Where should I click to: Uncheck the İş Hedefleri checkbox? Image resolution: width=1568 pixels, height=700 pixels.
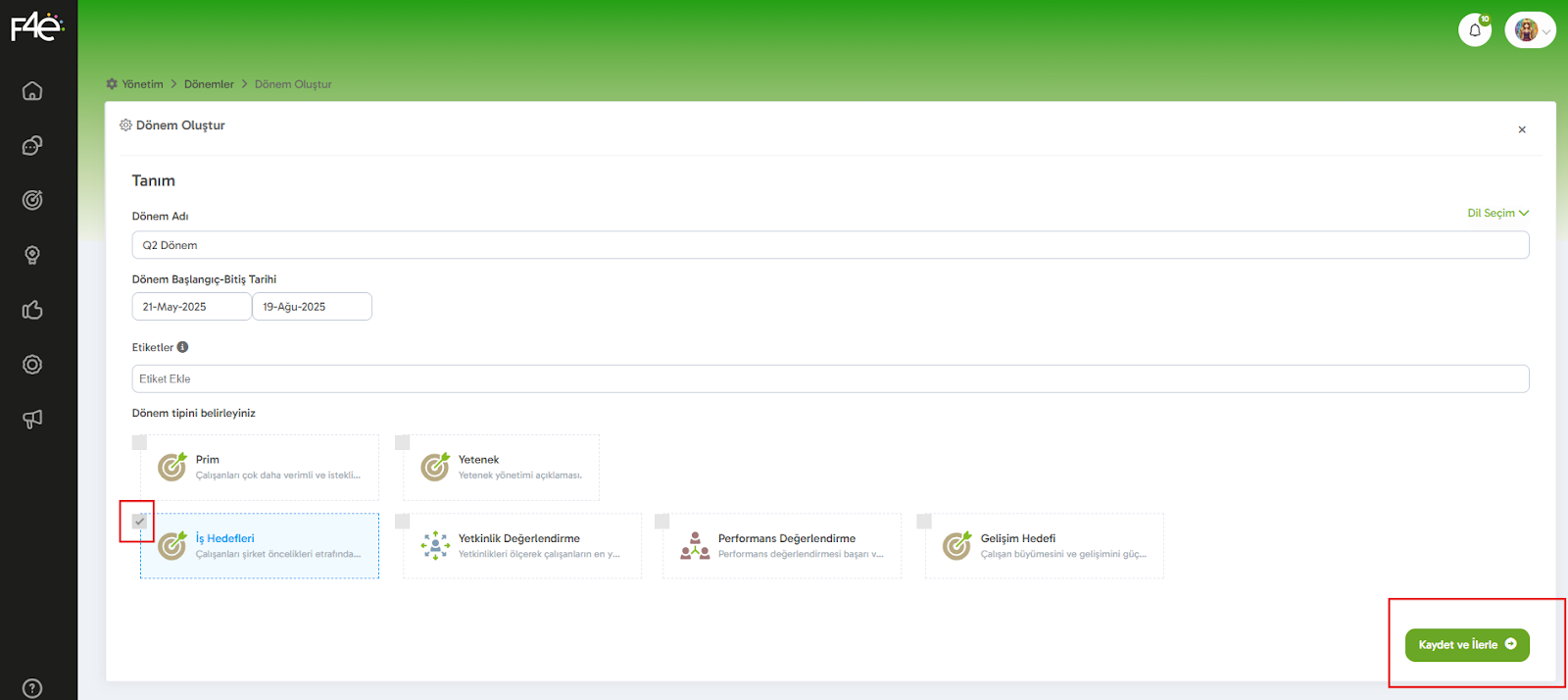tap(139, 522)
